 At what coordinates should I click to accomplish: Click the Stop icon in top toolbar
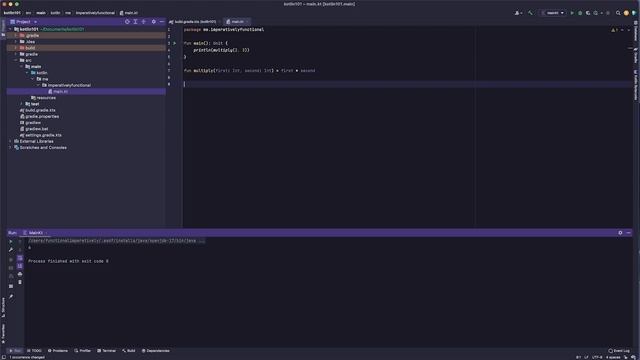[608, 13]
